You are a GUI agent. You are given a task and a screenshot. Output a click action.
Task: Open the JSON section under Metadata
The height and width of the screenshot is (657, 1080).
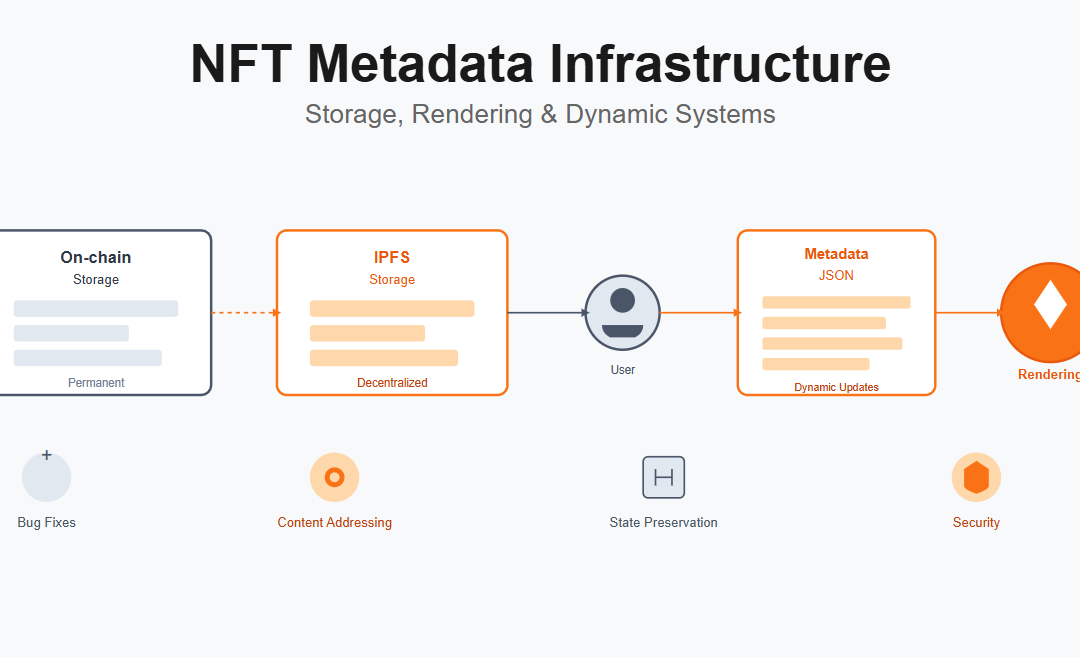pyautogui.click(x=836, y=275)
